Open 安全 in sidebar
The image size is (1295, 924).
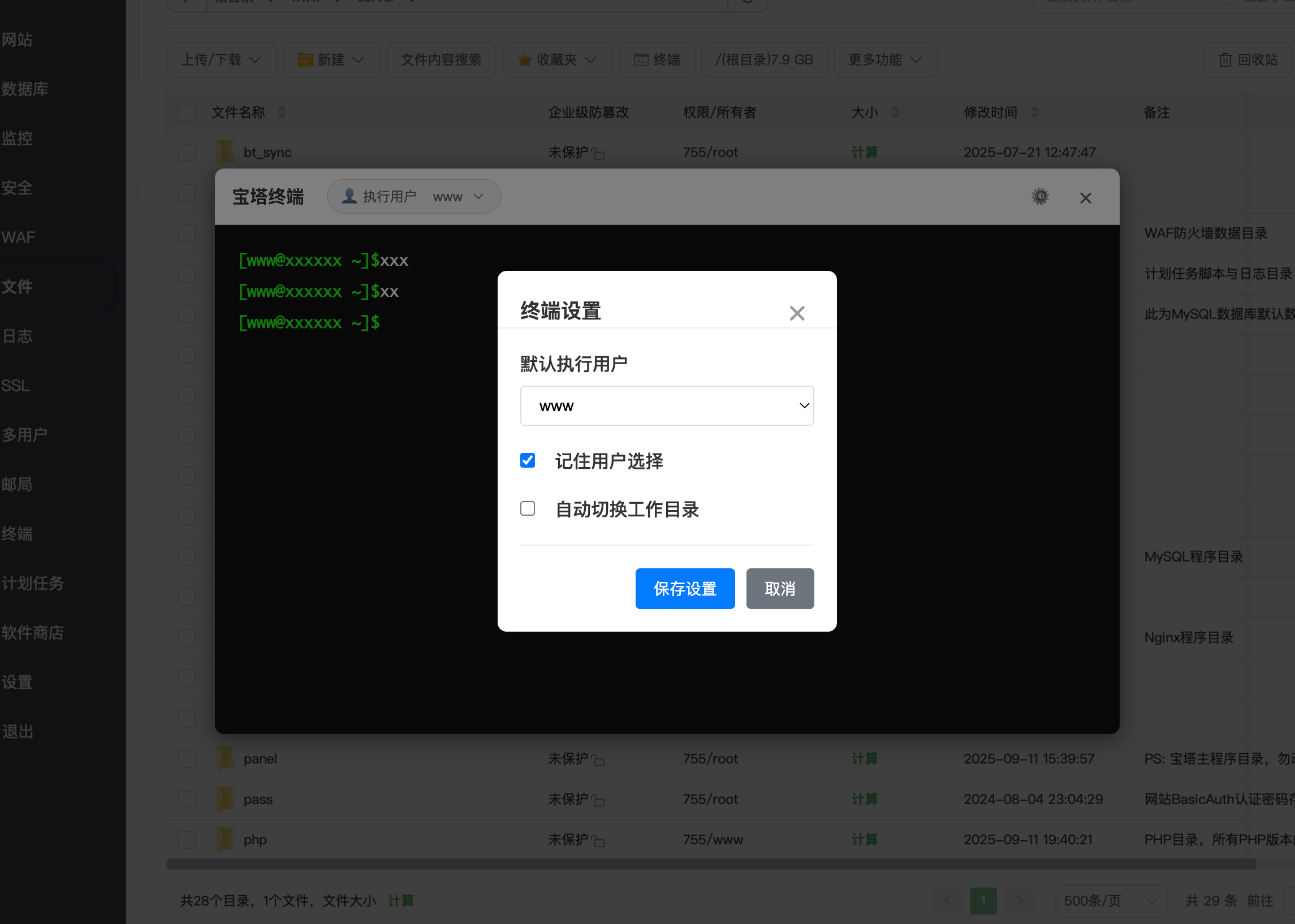pos(17,188)
